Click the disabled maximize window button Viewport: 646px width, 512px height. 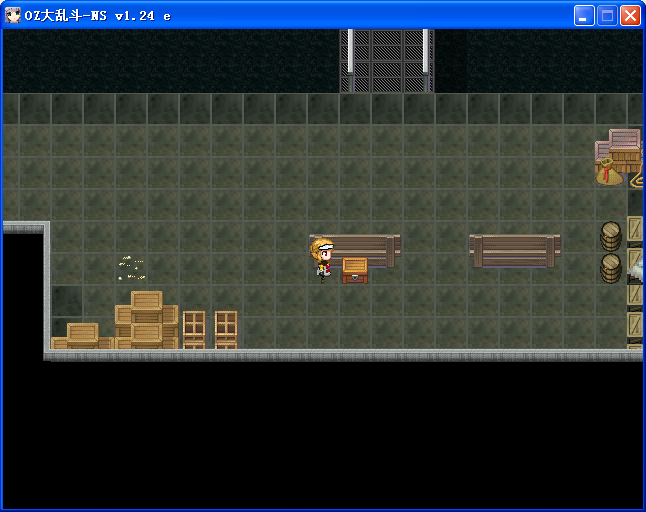607,16
